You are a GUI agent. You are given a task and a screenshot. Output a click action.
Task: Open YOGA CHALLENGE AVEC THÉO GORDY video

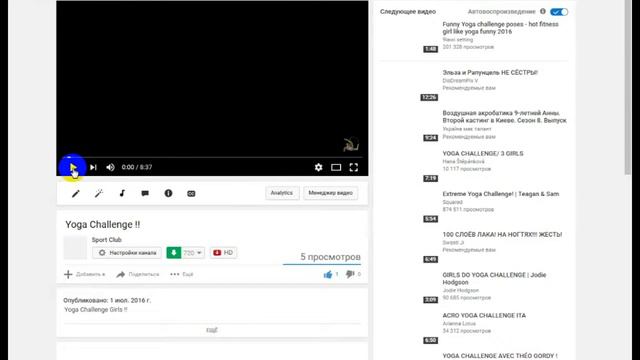500,356
